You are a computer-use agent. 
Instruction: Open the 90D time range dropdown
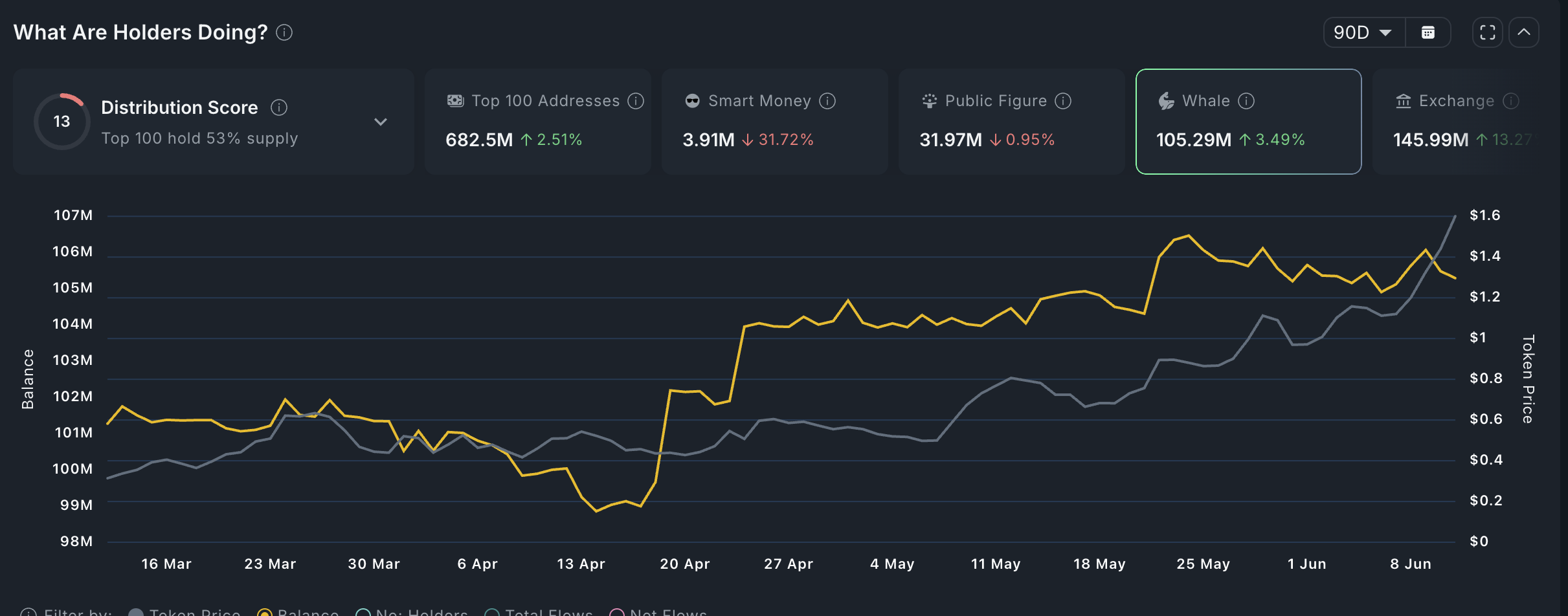(x=1363, y=32)
